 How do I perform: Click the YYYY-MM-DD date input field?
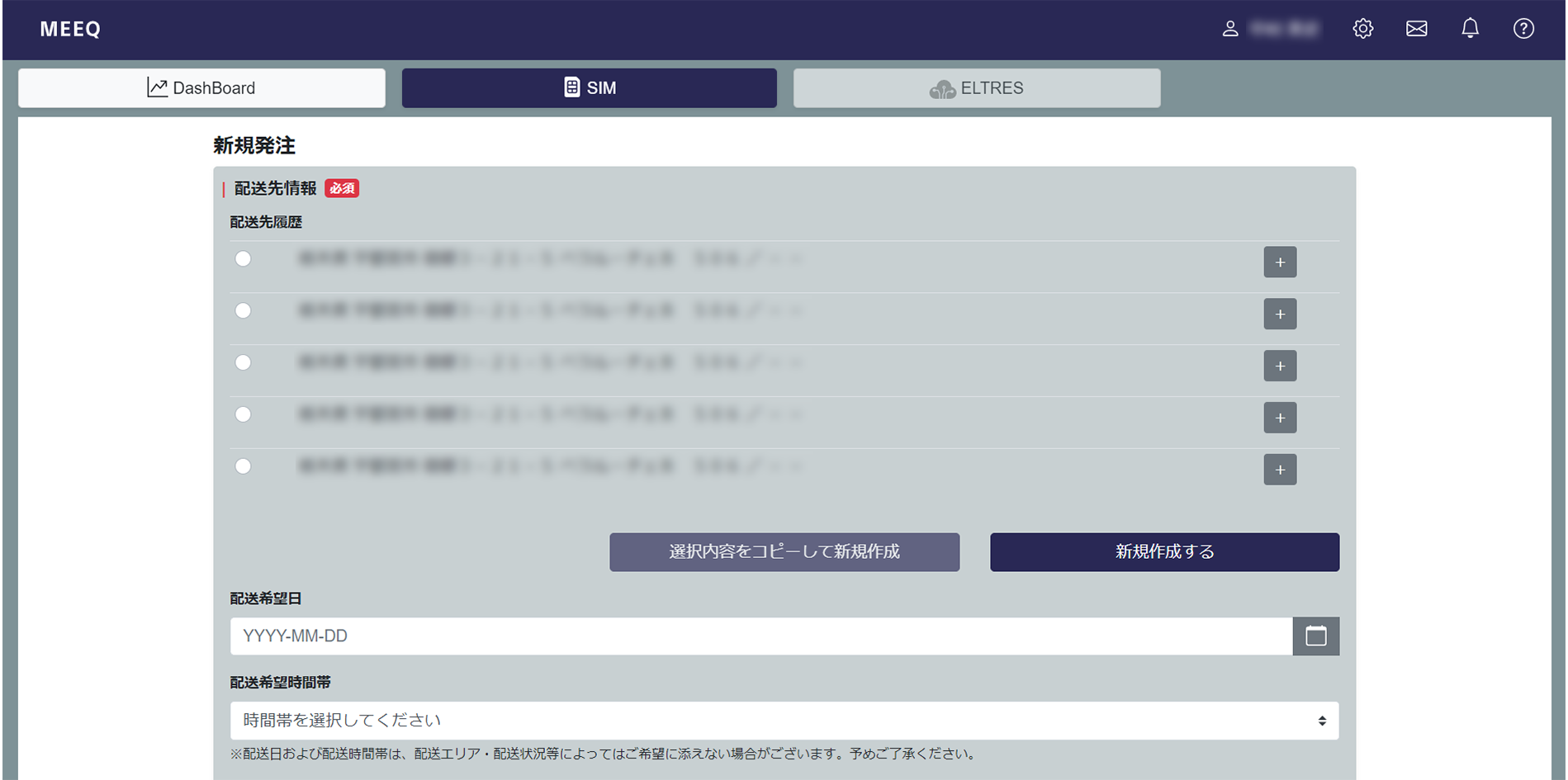pos(743,636)
